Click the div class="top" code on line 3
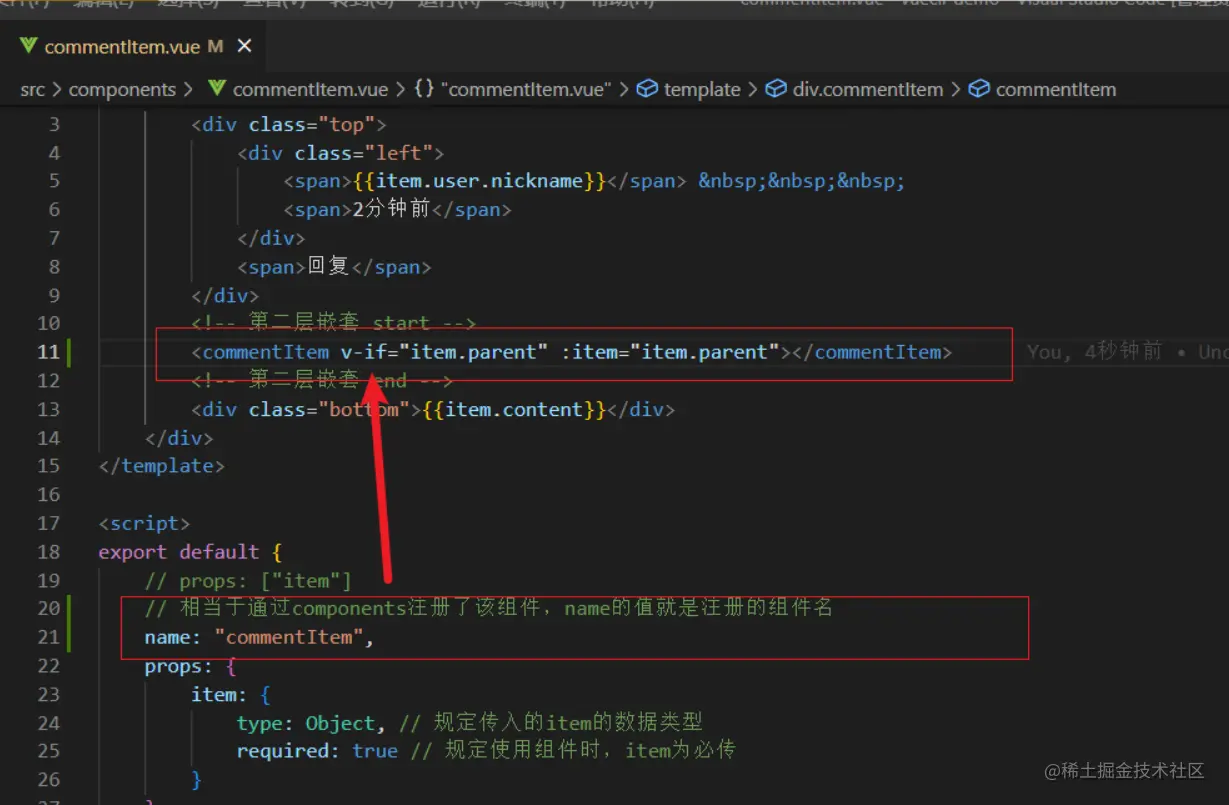 click(x=289, y=124)
